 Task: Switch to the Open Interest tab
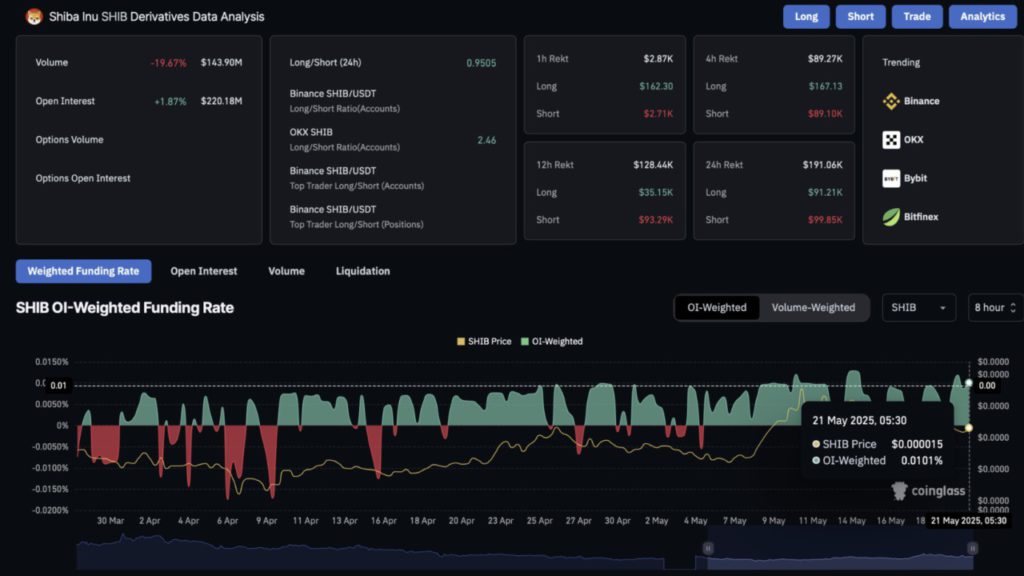click(x=204, y=271)
